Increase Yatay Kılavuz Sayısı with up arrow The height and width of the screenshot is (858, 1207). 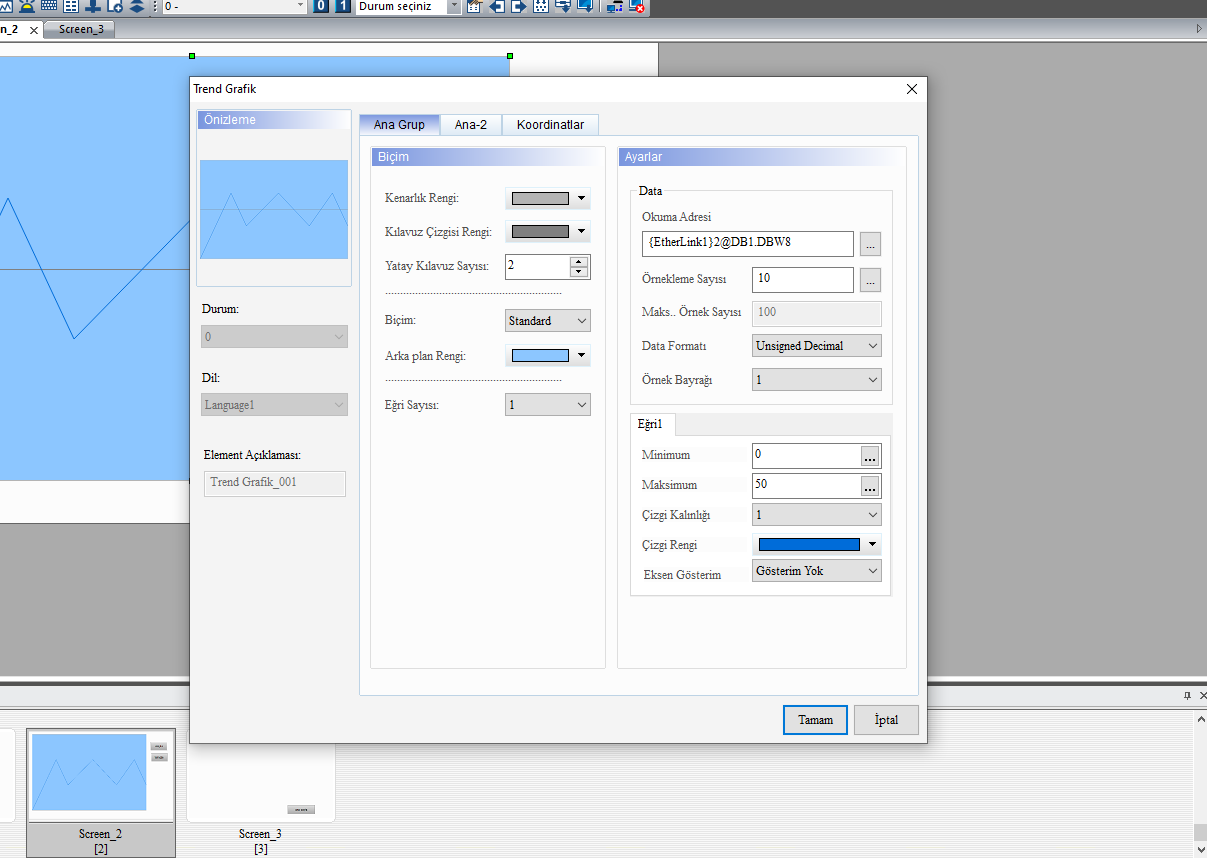point(578,261)
